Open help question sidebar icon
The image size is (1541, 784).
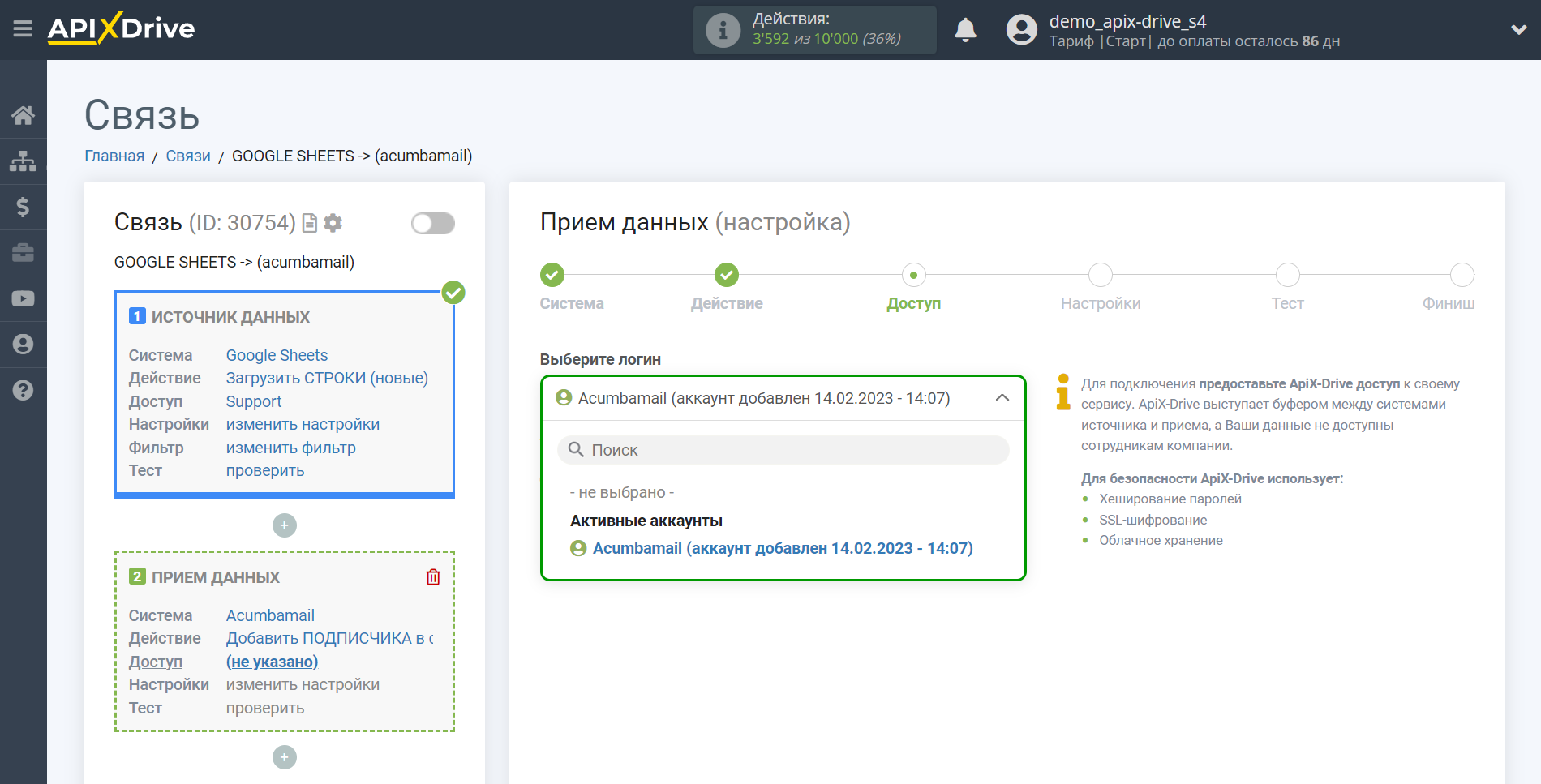tap(23, 390)
